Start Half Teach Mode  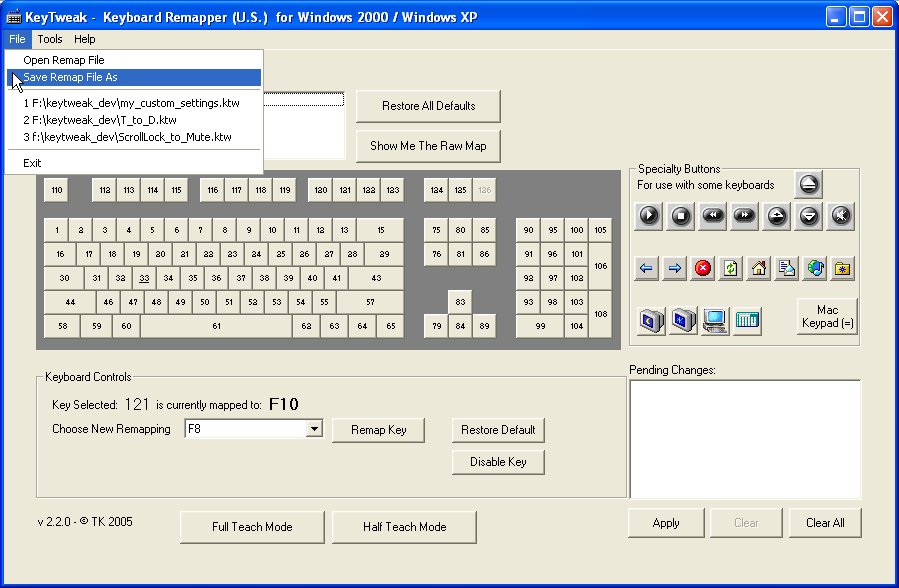pos(404,527)
